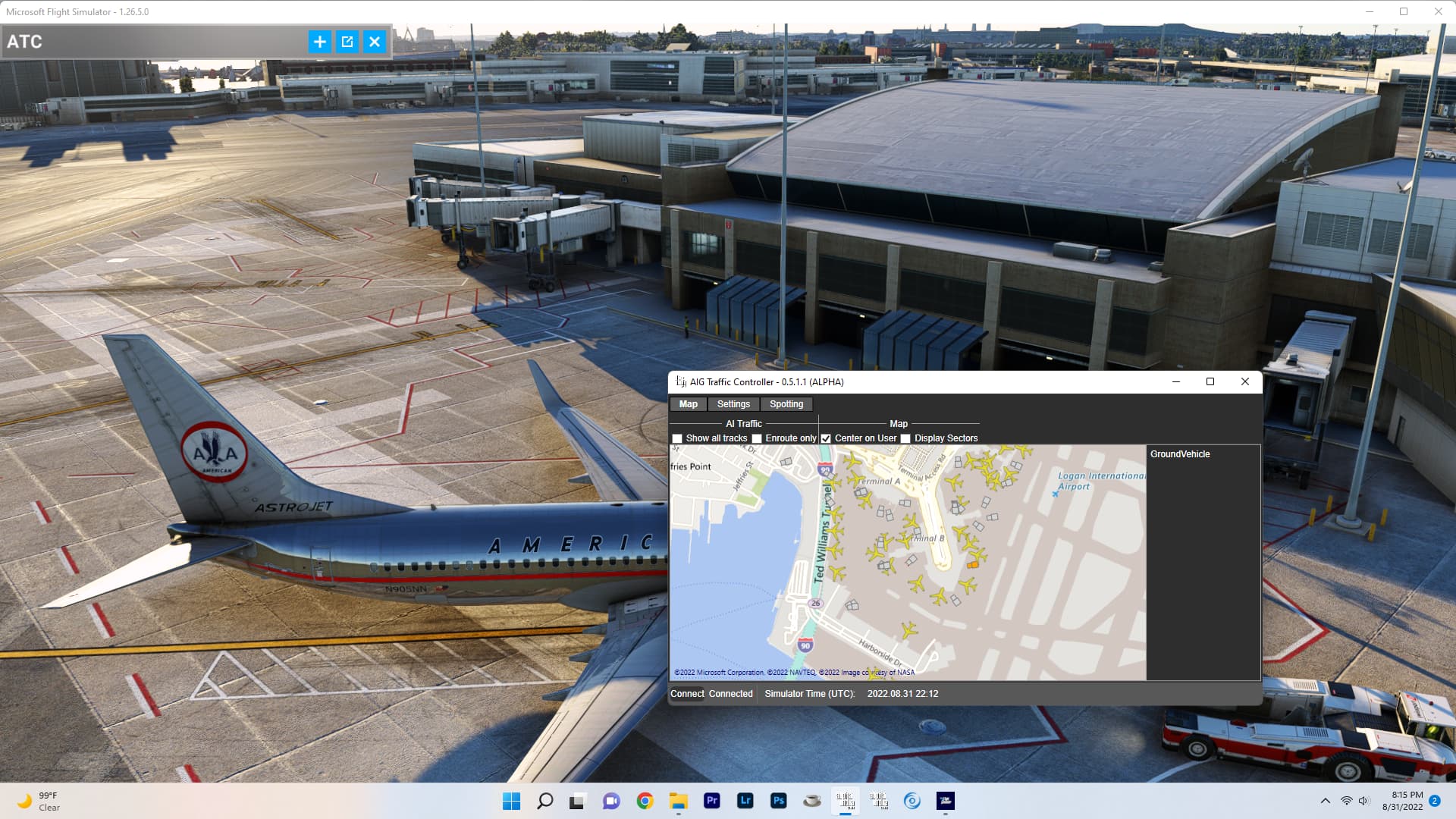
Task: Minimize the AIG Traffic Controller window
Action: (1176, 381)
